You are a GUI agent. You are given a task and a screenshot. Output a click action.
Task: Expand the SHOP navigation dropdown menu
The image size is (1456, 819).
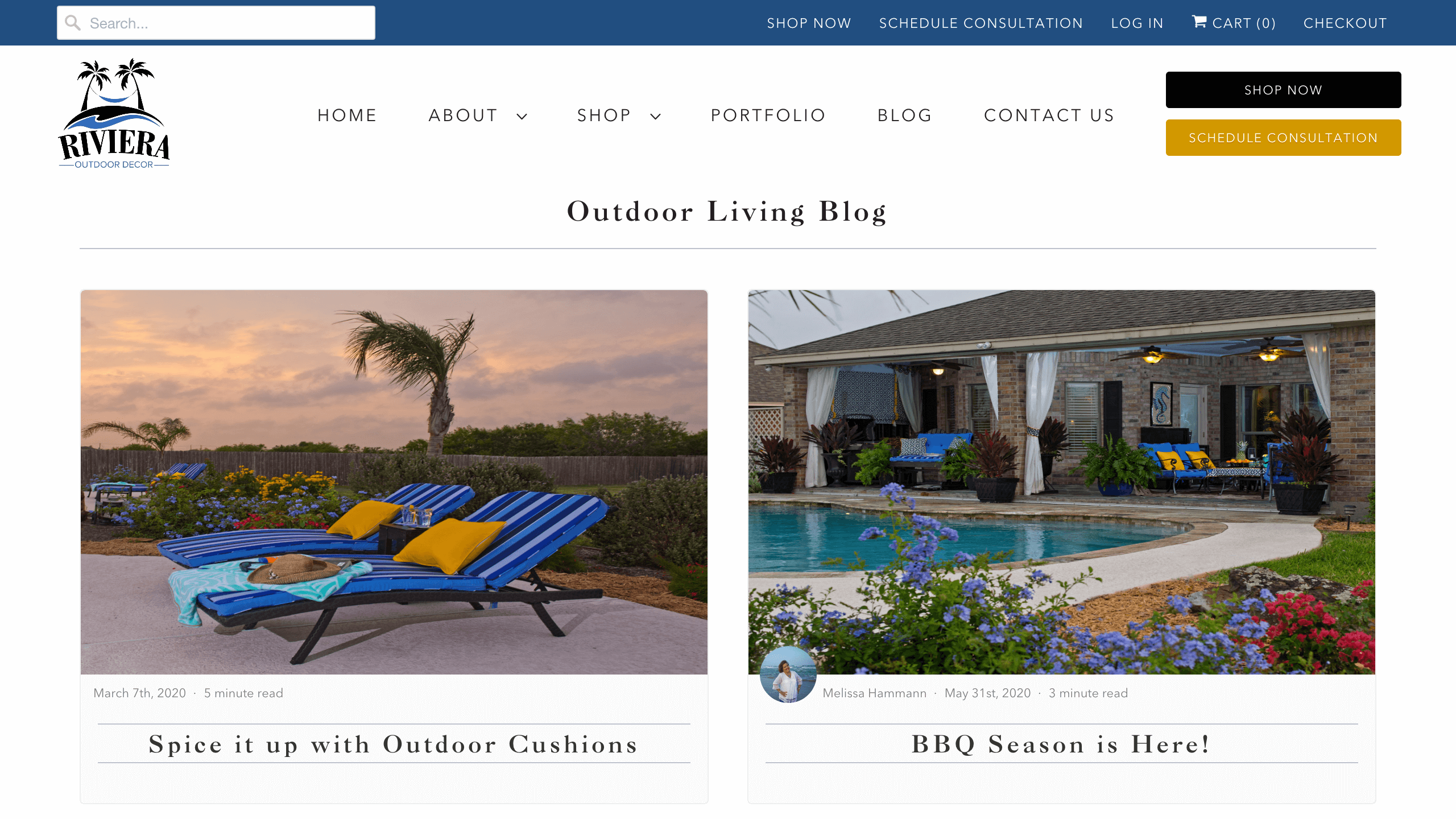[x=618, y=114]
